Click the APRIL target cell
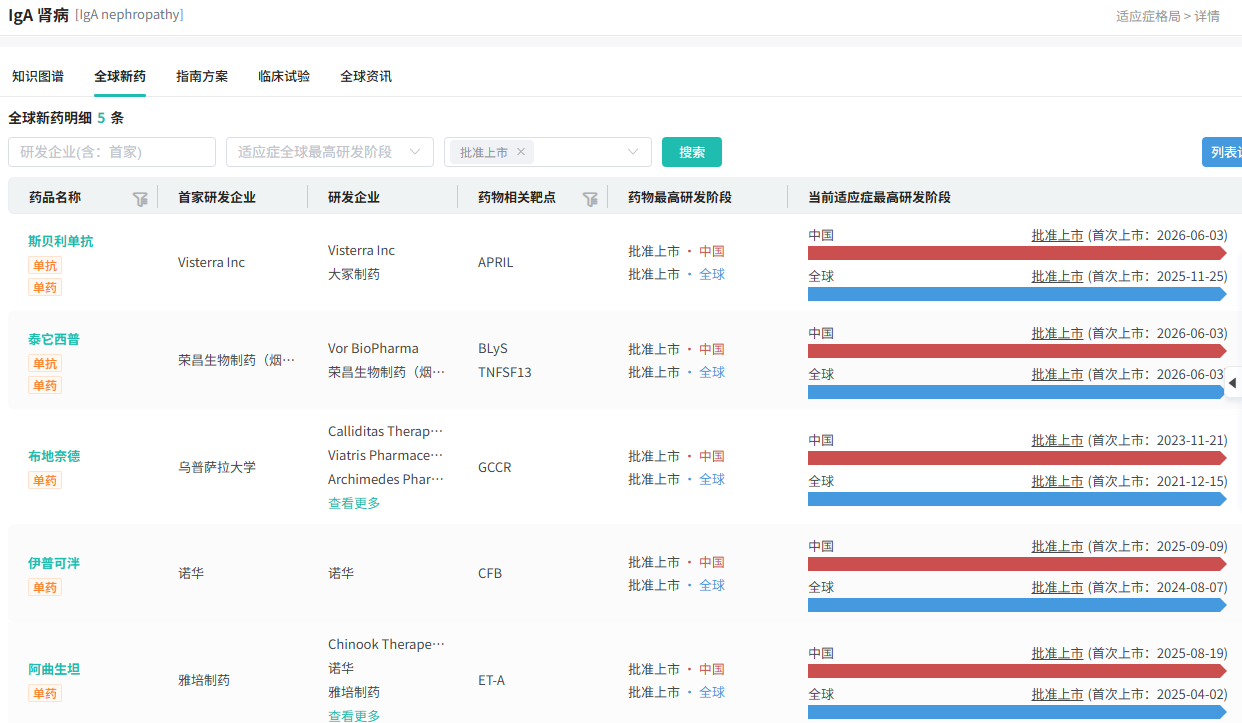 pos(495,262)
